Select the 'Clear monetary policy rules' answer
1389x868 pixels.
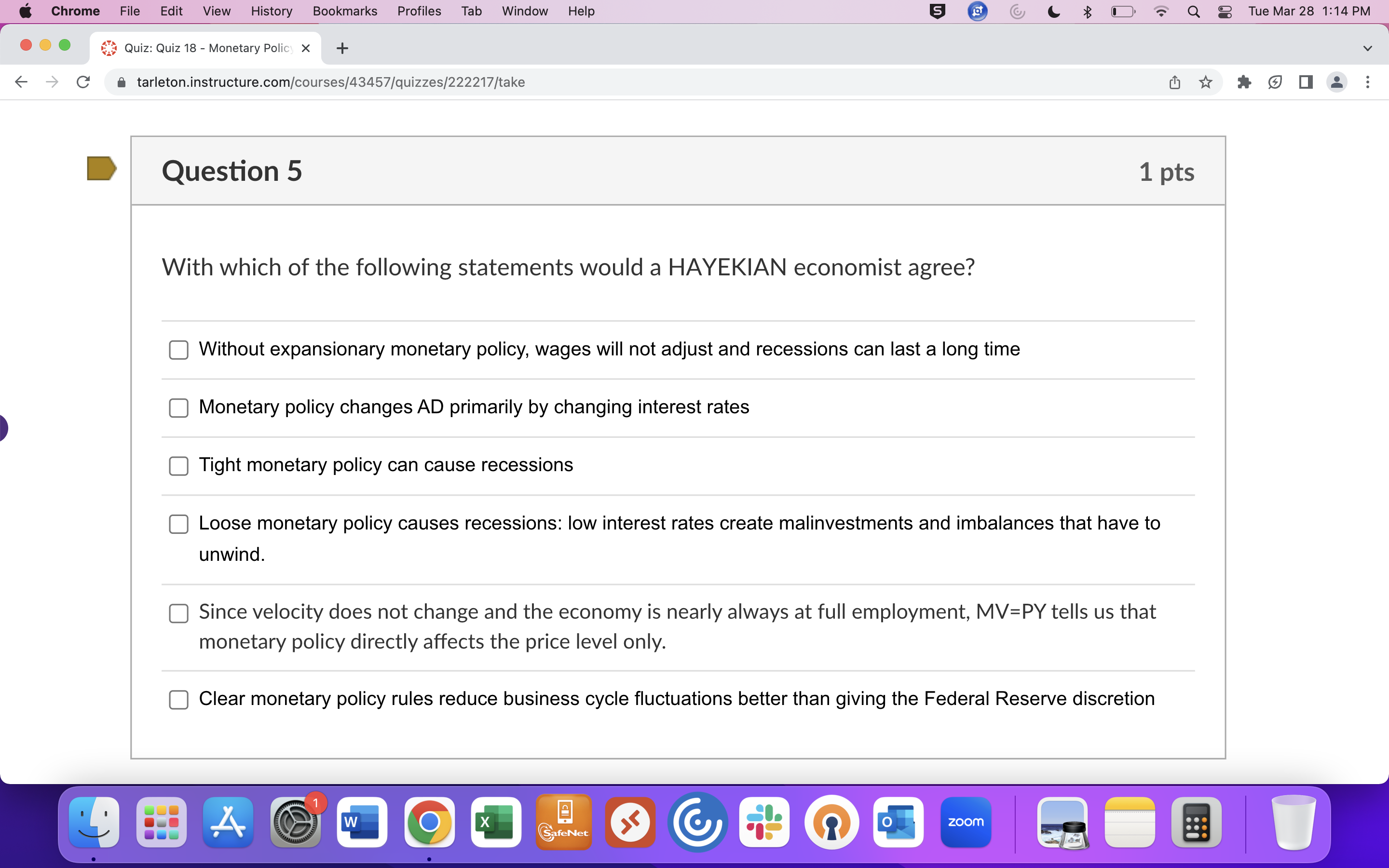tap(178, 700)
